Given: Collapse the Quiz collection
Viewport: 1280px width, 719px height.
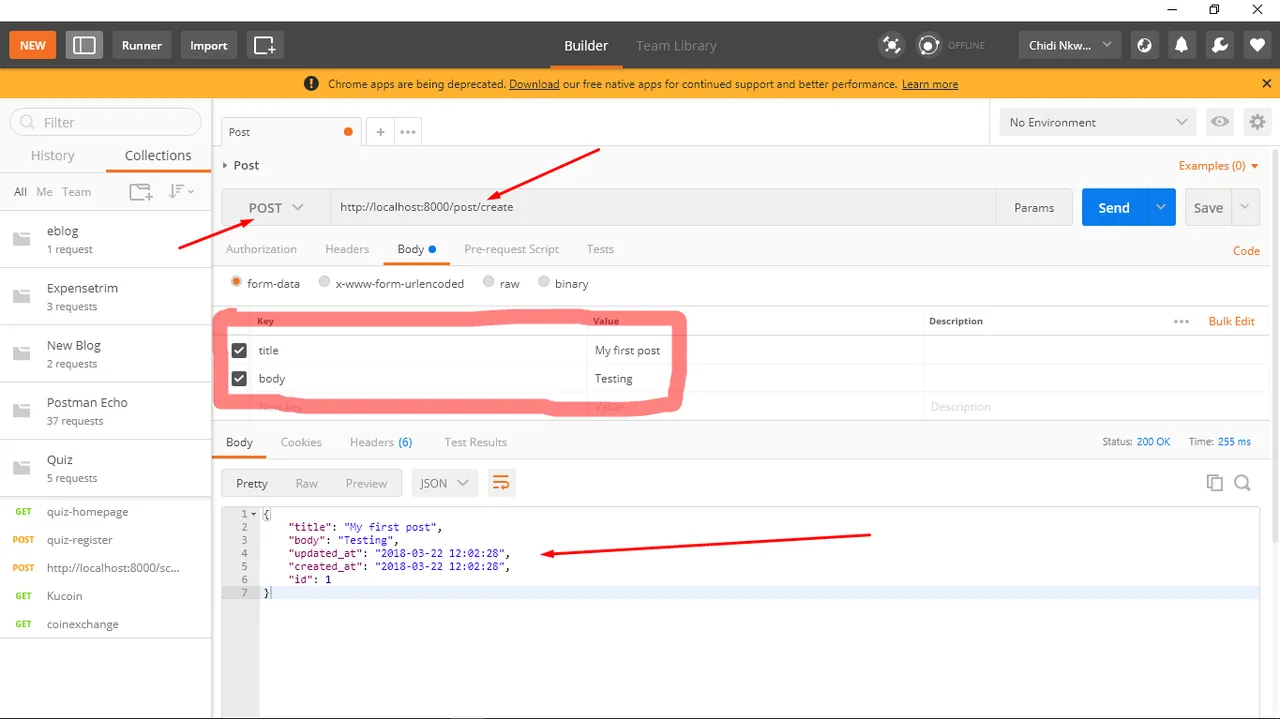Looking at the screenshot, I should (106, 467).
